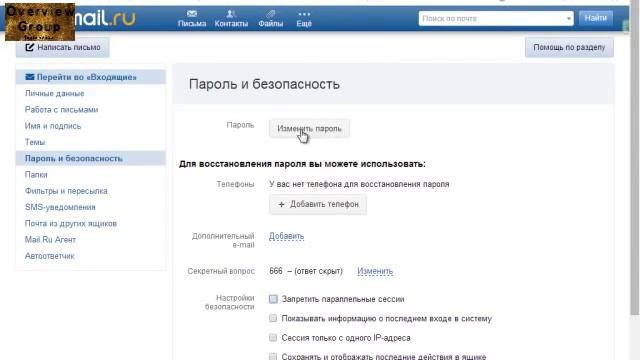The image size is (640, 360).
Task: Open Папки settings section
Action: coord(36,175)
